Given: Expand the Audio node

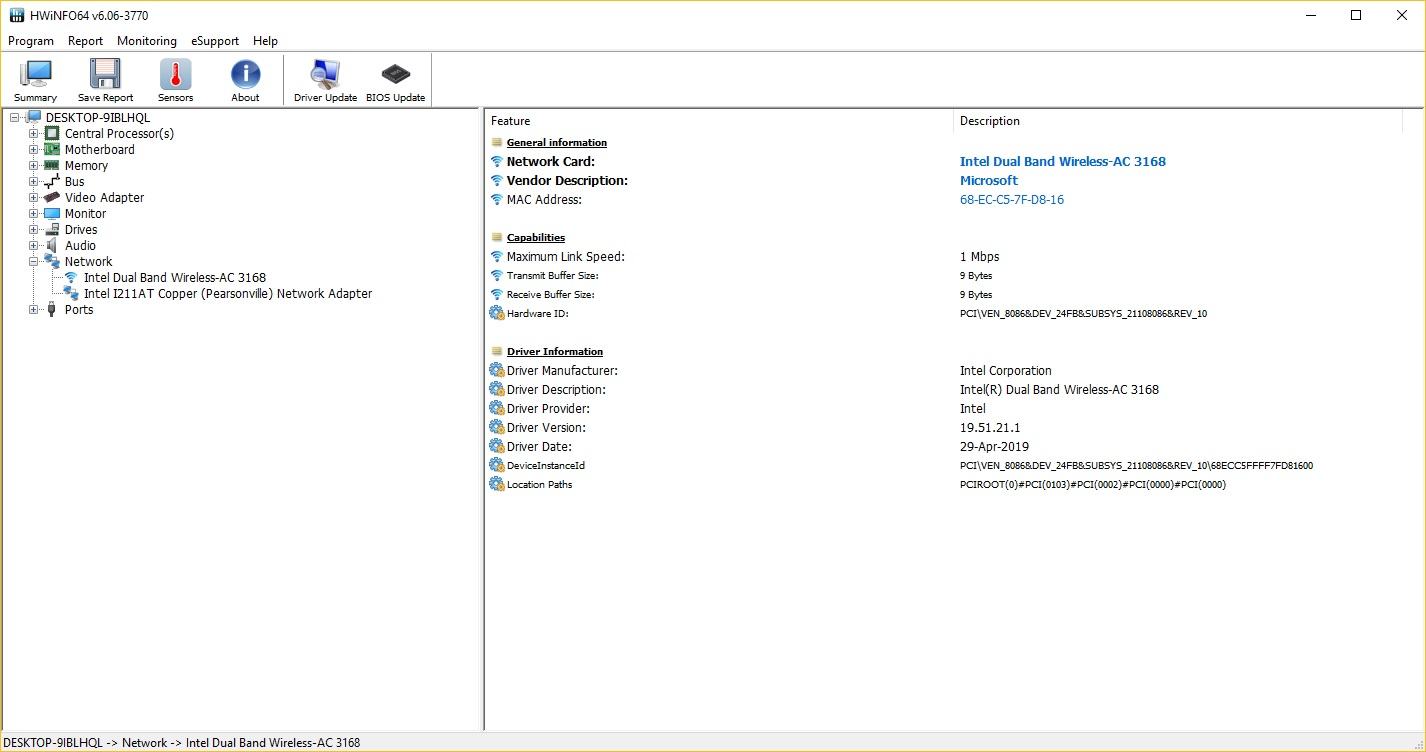Looking at the screenshot, I should 34,245.
